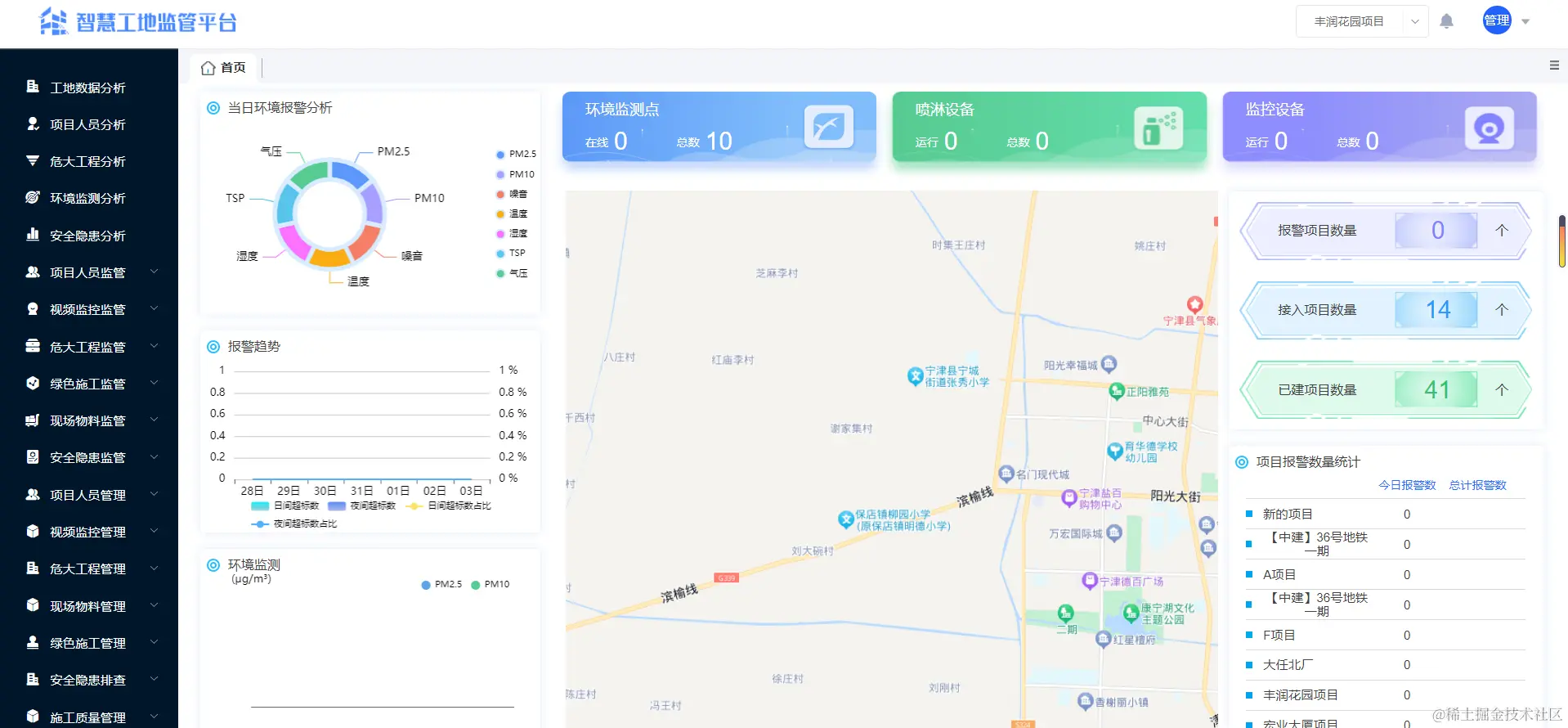Click the 环境监测点 card icon

coord(828,126)
